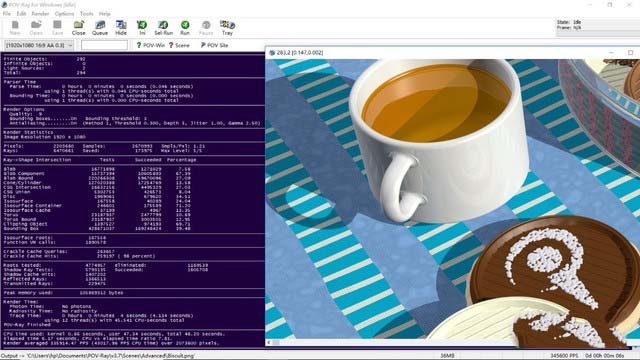Click the 'Render Statistics' heading in messages
Screen dimensions: 640x360
click(x=28, y=132)
